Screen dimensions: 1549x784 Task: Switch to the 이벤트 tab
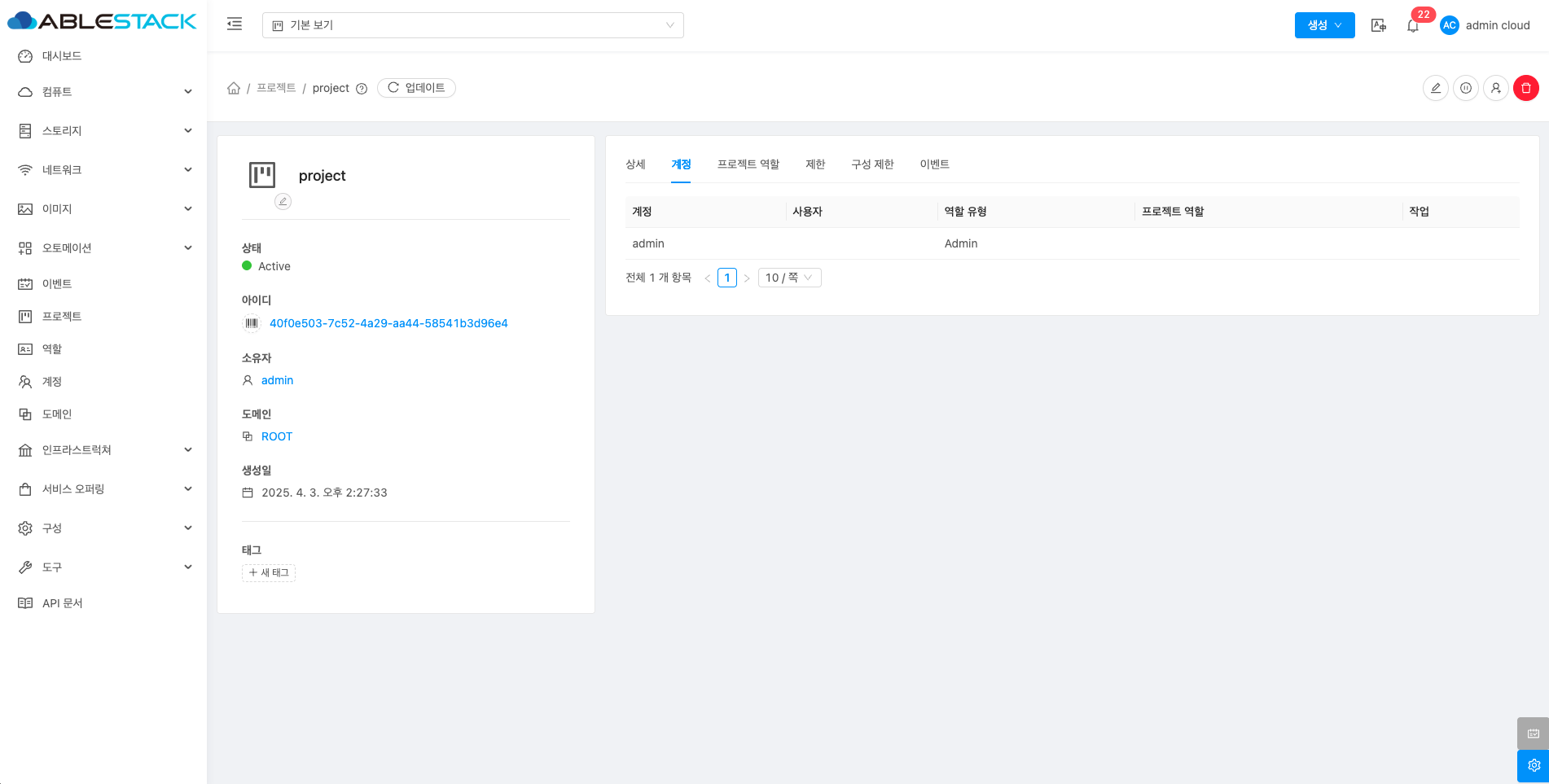point(934,164)
